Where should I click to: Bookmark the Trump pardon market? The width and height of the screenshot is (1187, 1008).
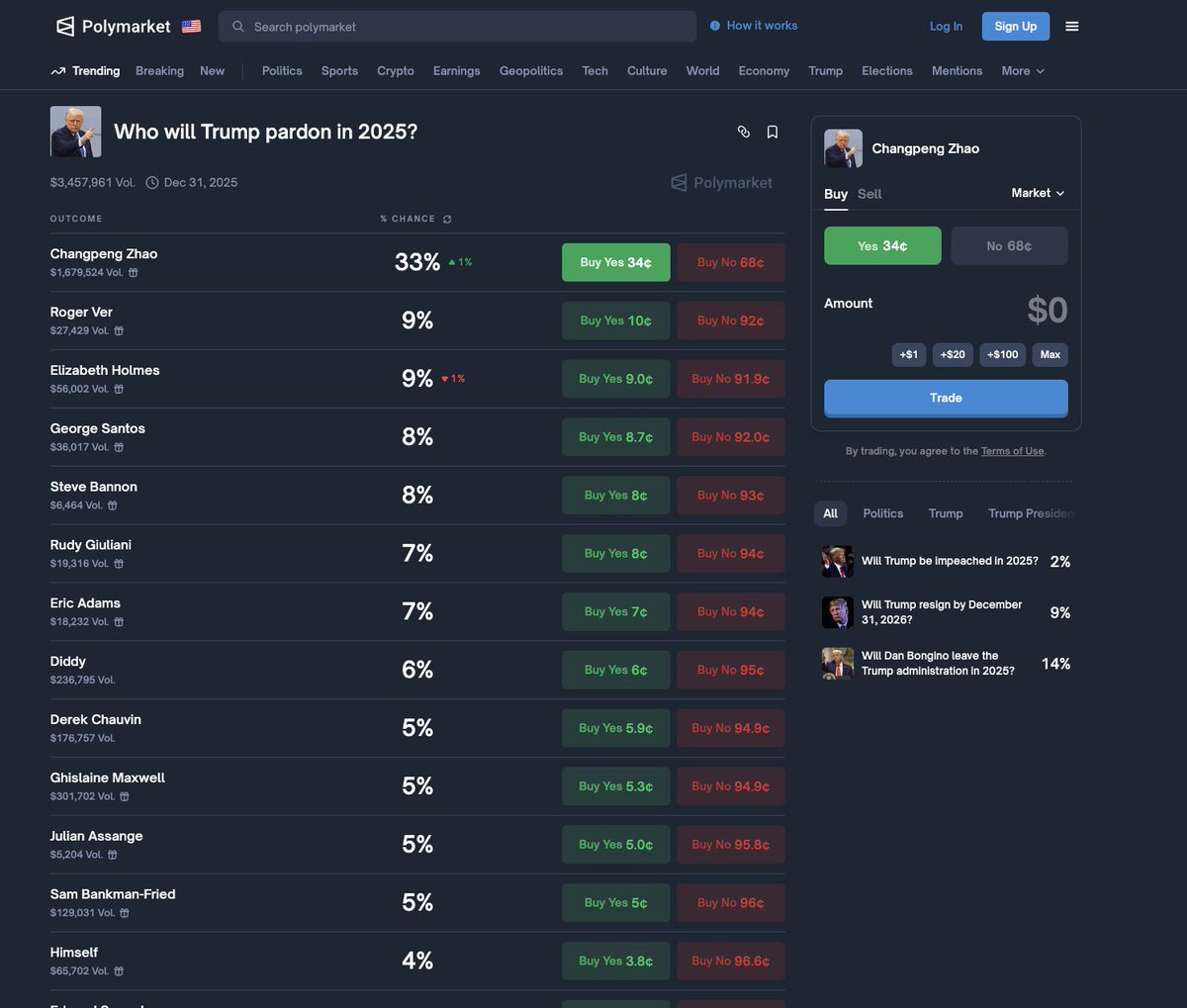point(773,132)
